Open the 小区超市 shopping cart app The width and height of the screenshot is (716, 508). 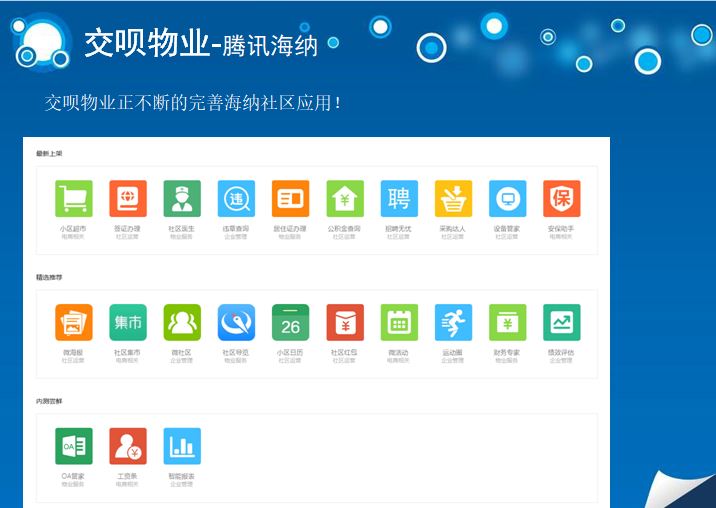[74, 199]
